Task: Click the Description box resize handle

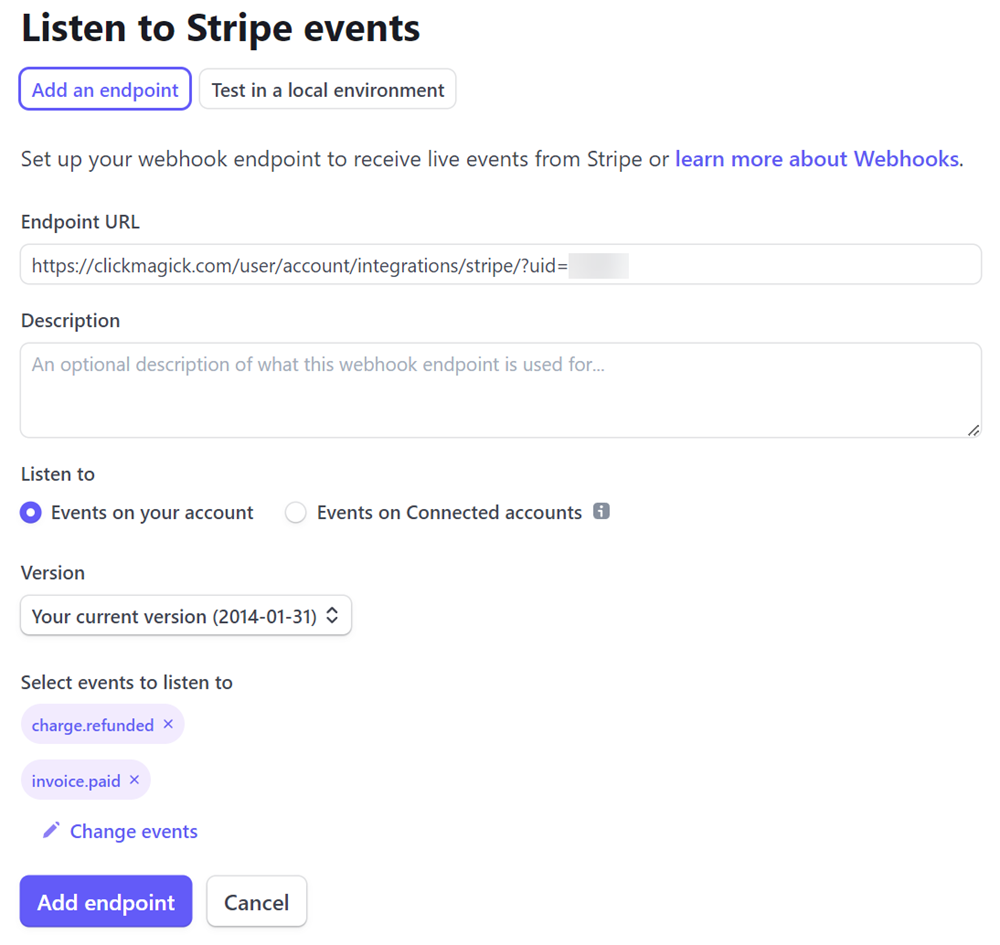Action: tap(973, 429)
